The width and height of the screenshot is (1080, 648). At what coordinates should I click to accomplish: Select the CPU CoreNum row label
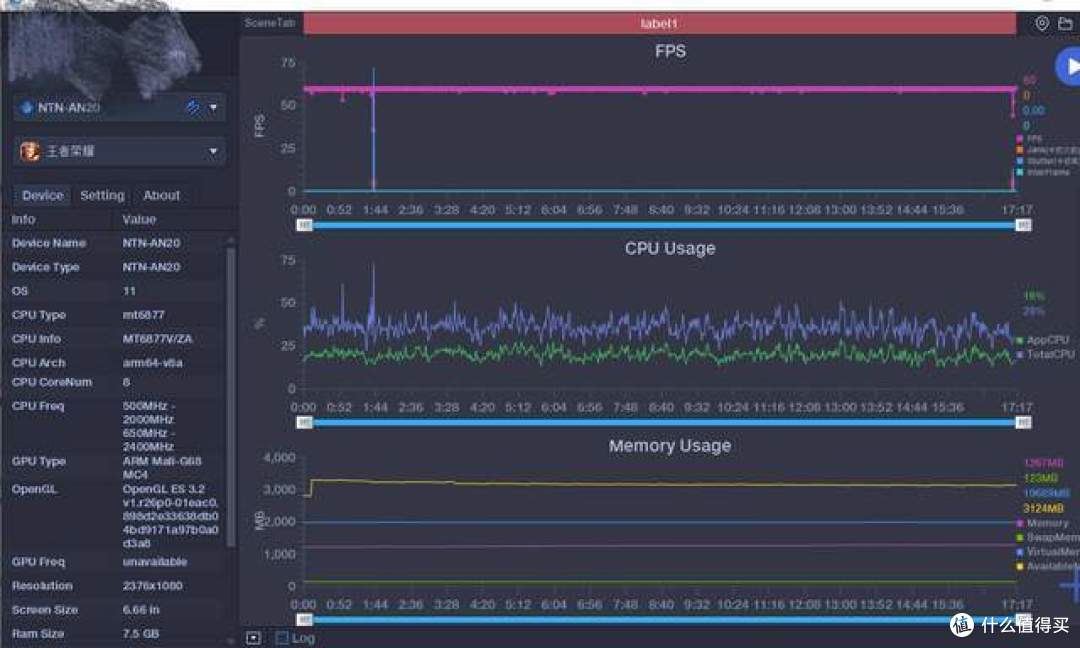[52, 382]
